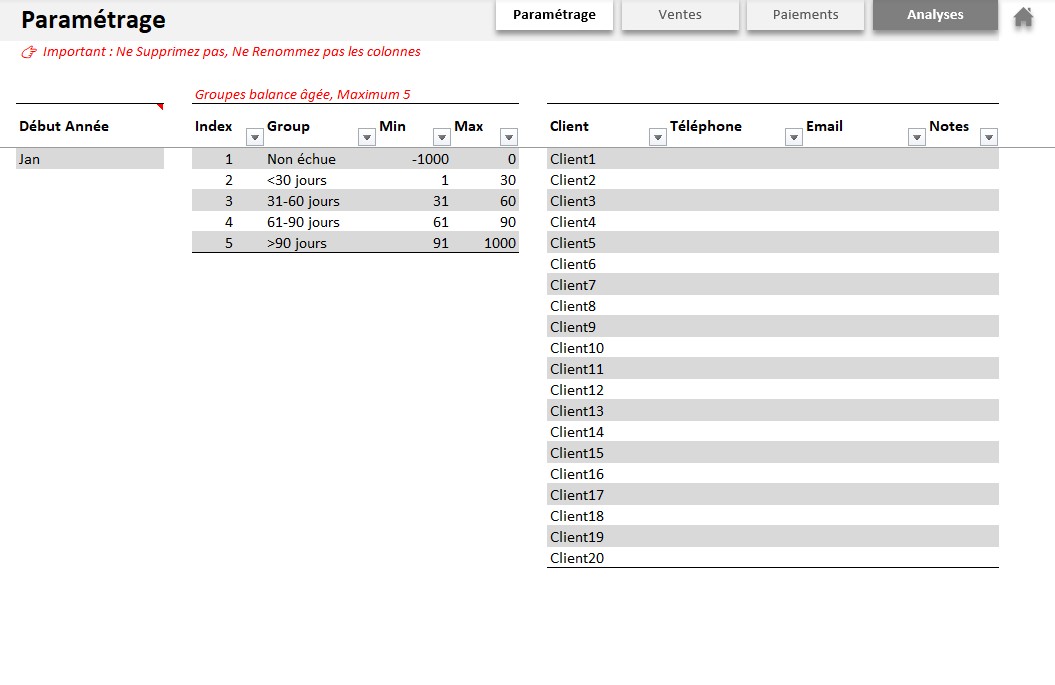Select the Jan cell under Début Année
This screenshot has height=685, width=1055.
(x=90, y=159)
